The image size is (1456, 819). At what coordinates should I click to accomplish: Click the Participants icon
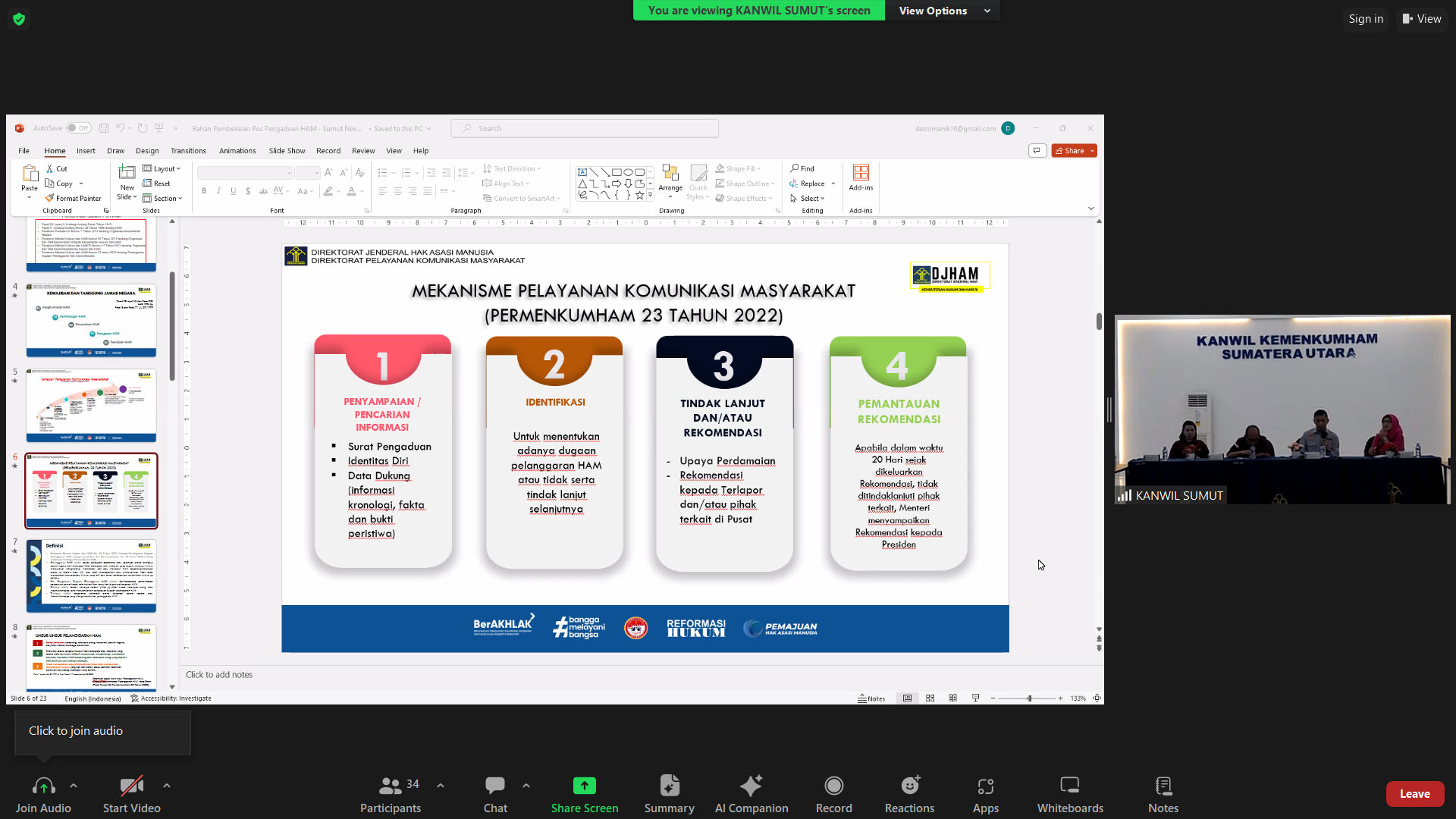(x=391, y=786)
